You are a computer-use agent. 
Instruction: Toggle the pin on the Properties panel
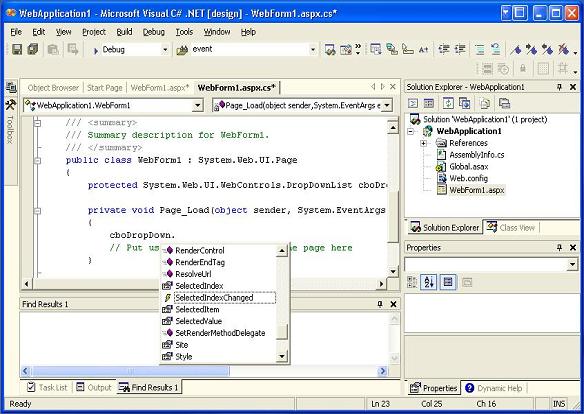coord(559,247)
